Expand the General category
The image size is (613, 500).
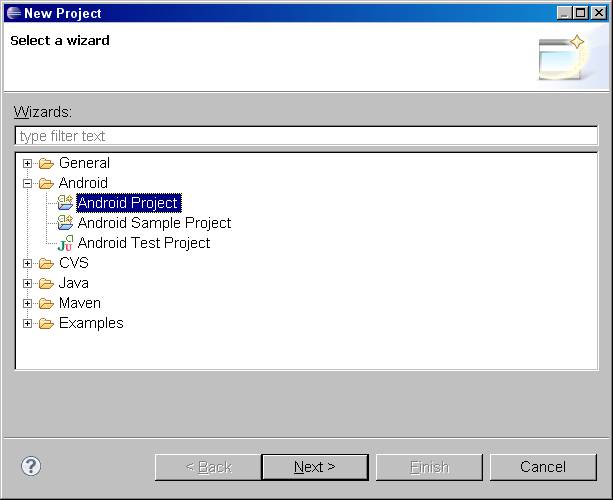click(x=27, y=163)
